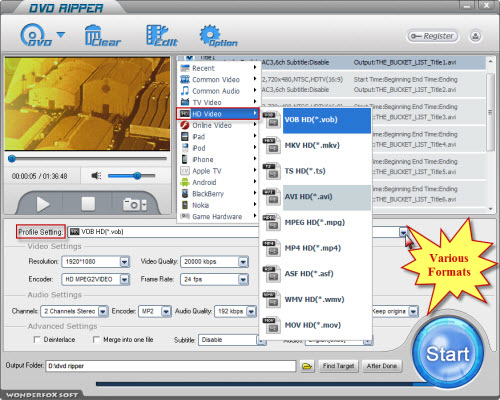Choose MPEG HD(*.mpg) format
Screen dimensions: 500x400
(317, 223)
